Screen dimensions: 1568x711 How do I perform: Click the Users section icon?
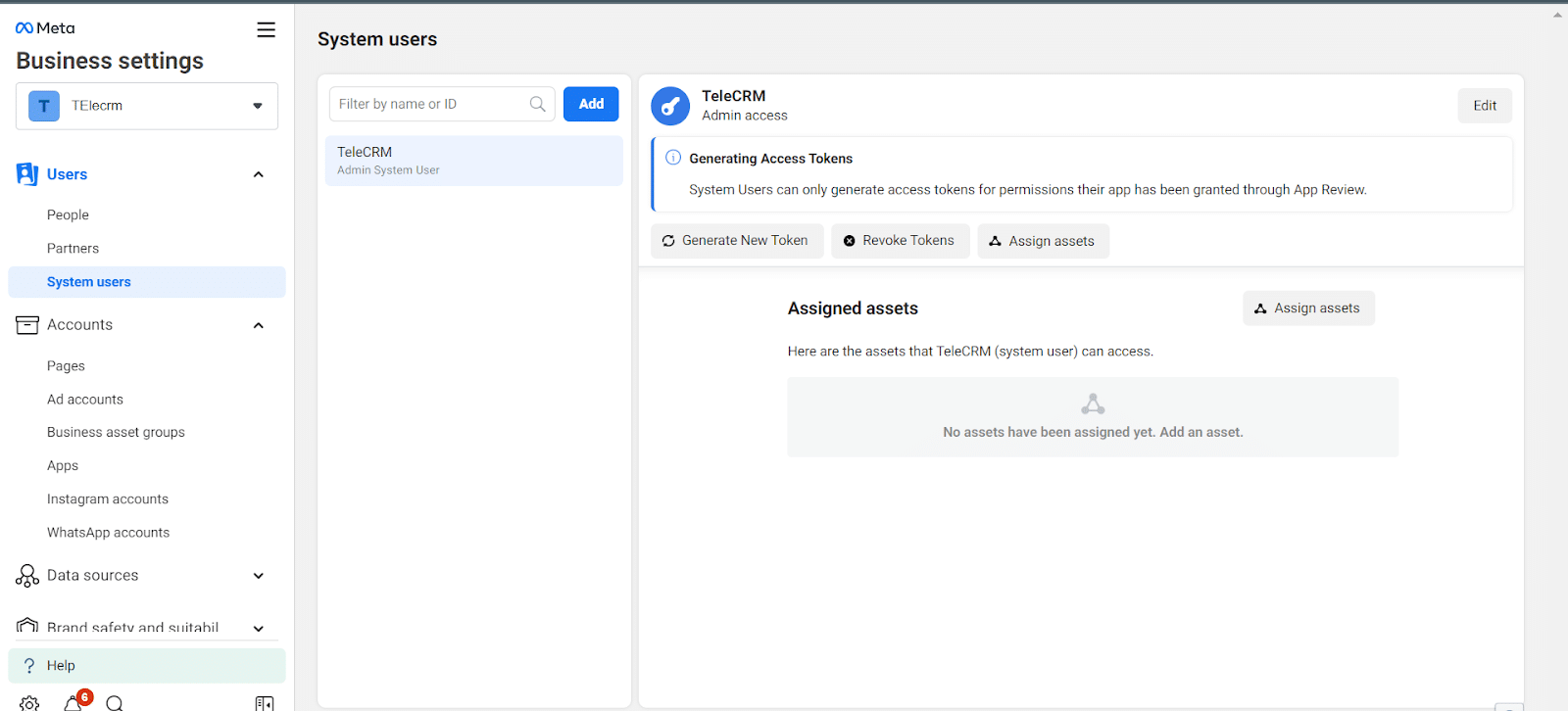tap(27, 174)
